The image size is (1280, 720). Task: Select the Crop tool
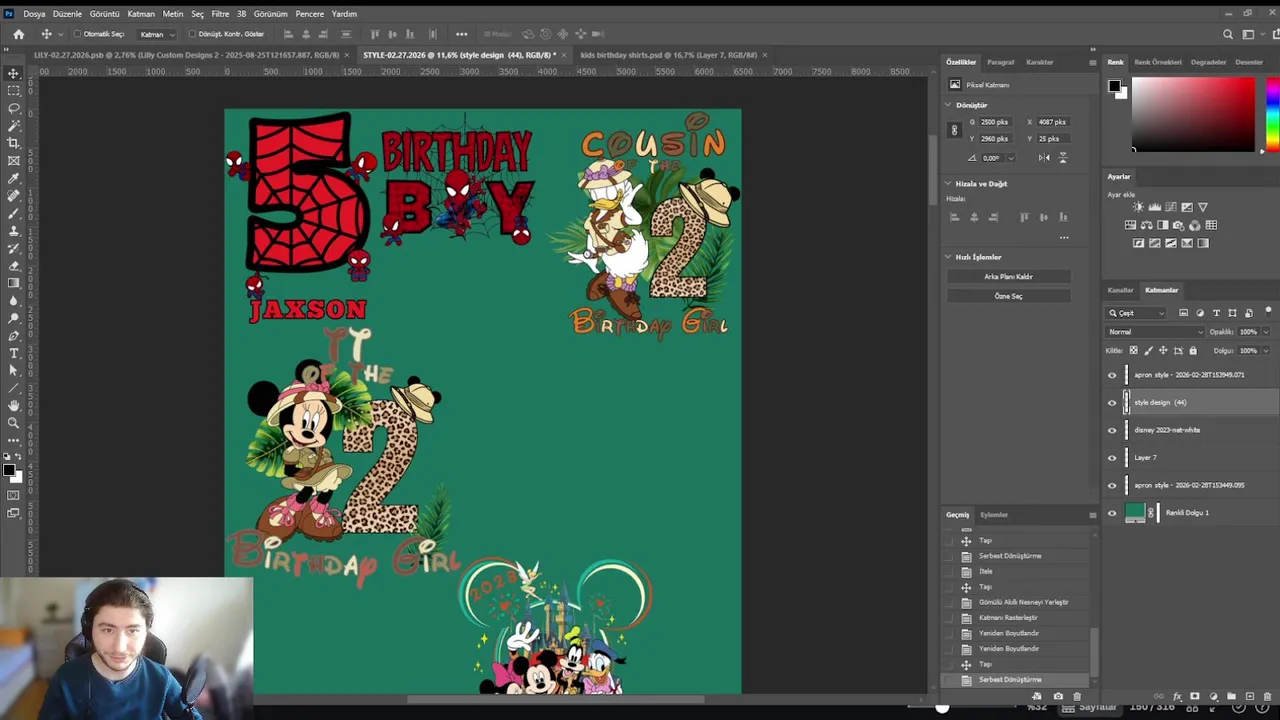(x=14, y=143)
